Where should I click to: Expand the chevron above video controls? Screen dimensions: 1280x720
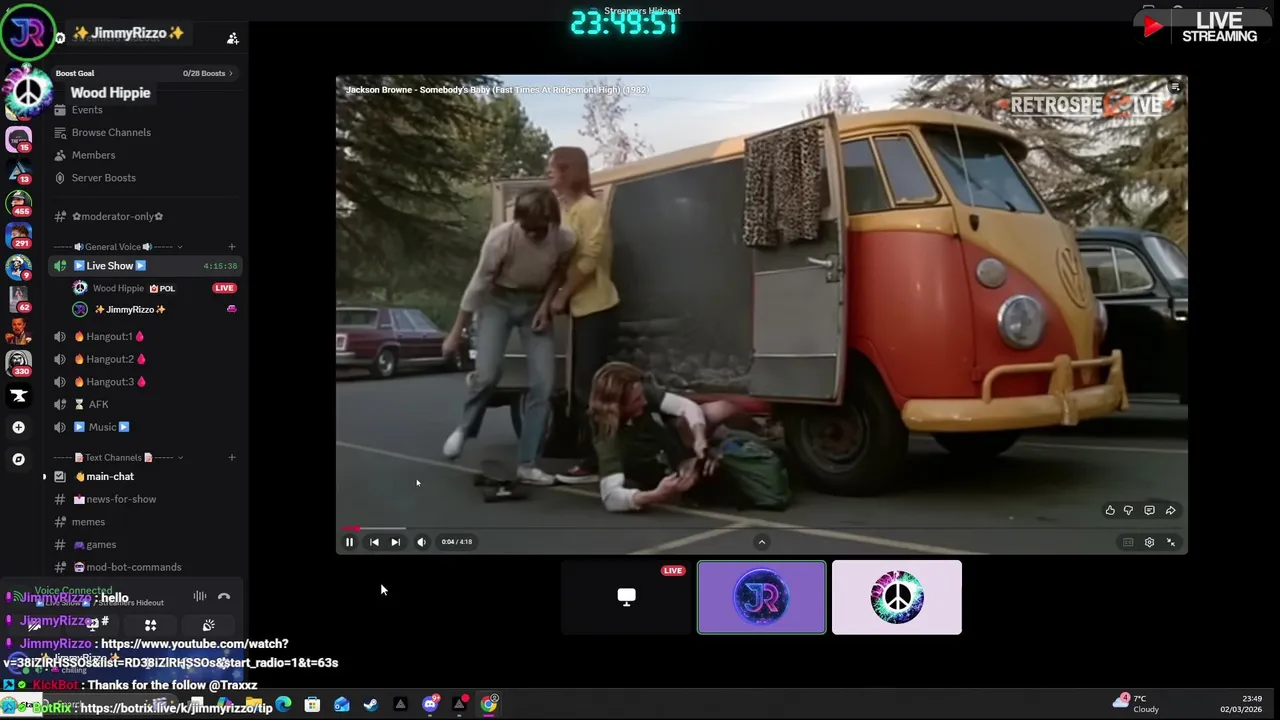point(761,542)
